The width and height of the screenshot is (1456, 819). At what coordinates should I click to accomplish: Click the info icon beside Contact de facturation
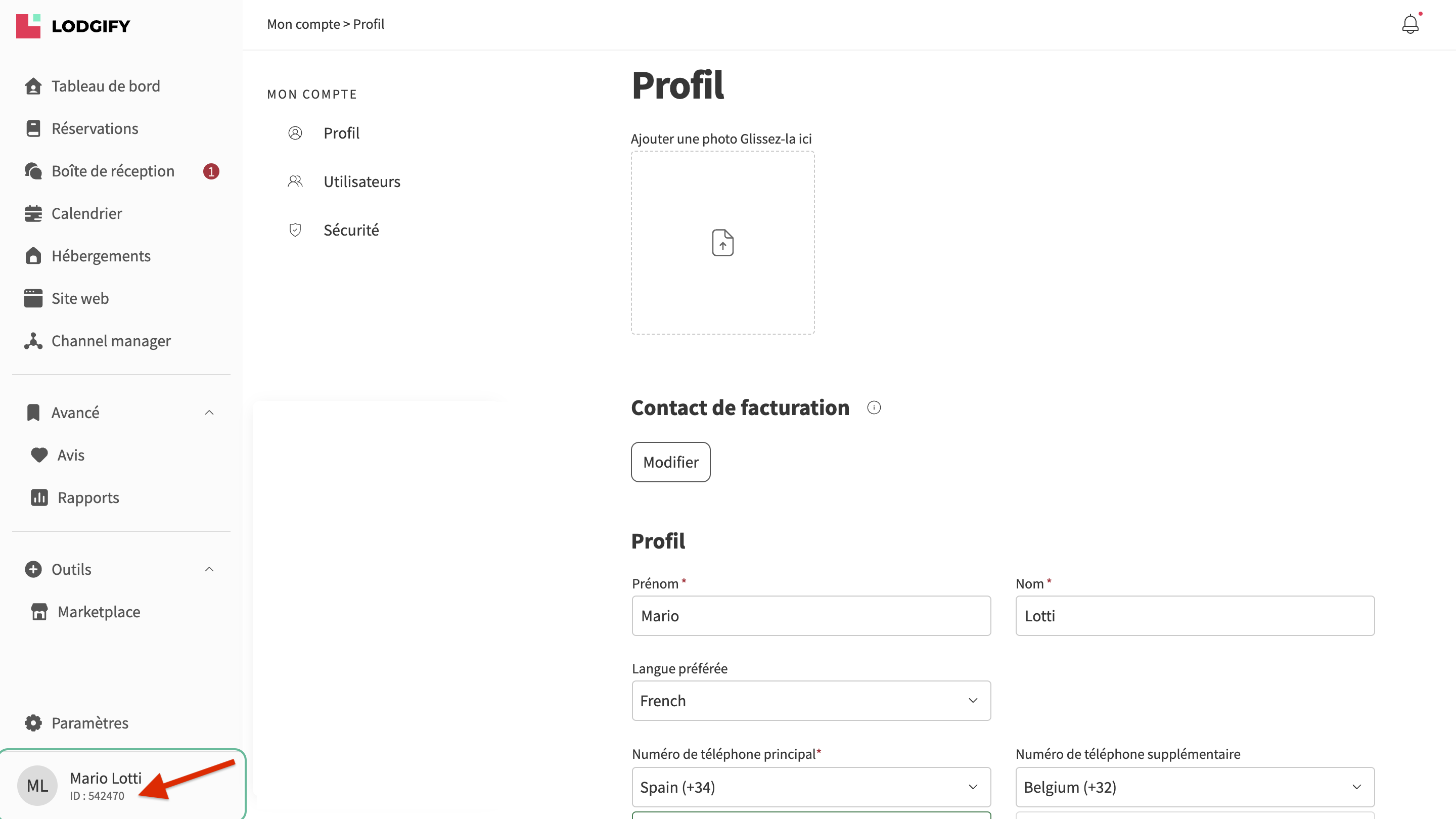pyautogui.click(x=874, y=407)
